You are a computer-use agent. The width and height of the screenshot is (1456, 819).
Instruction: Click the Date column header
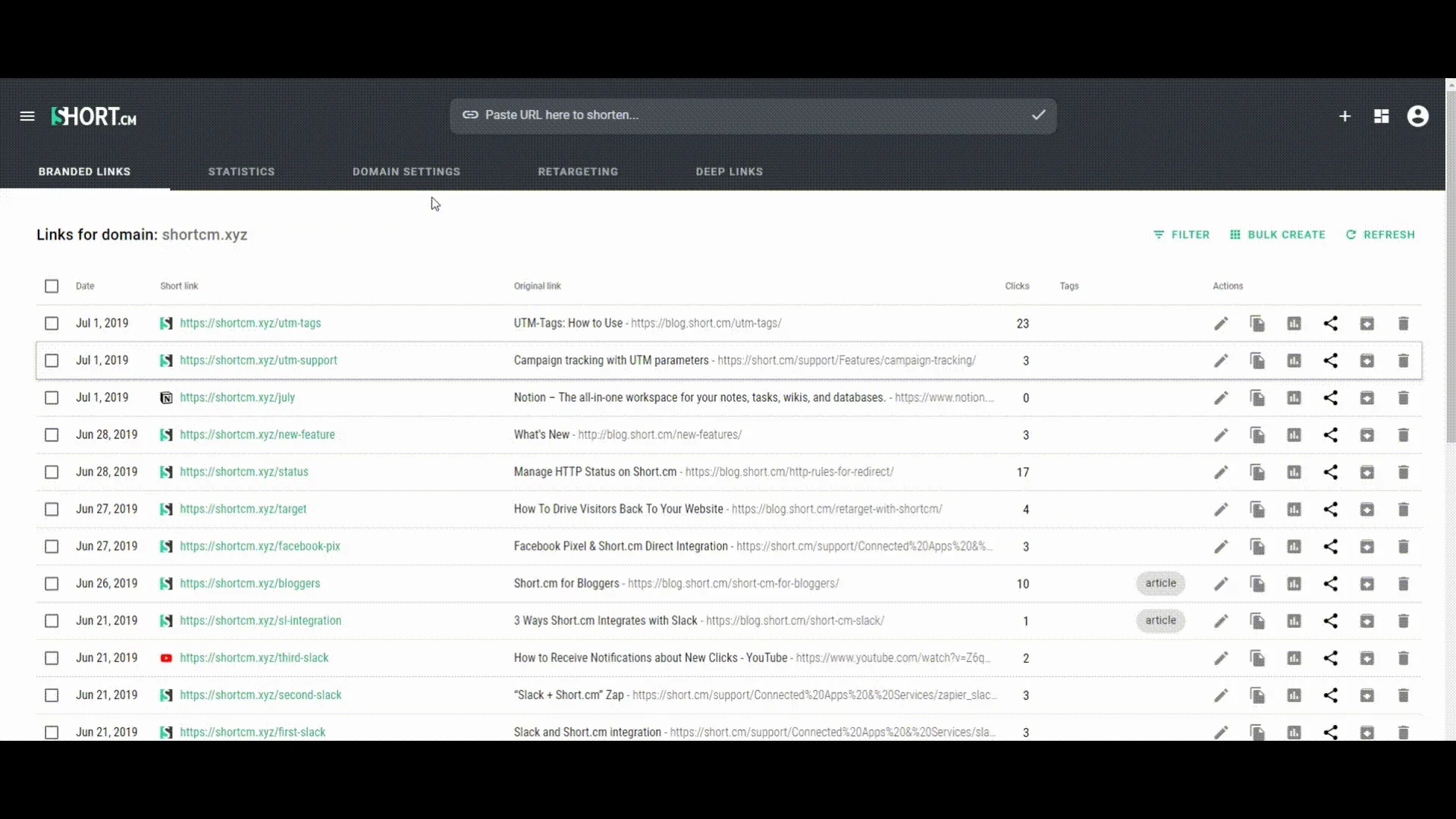85,286
